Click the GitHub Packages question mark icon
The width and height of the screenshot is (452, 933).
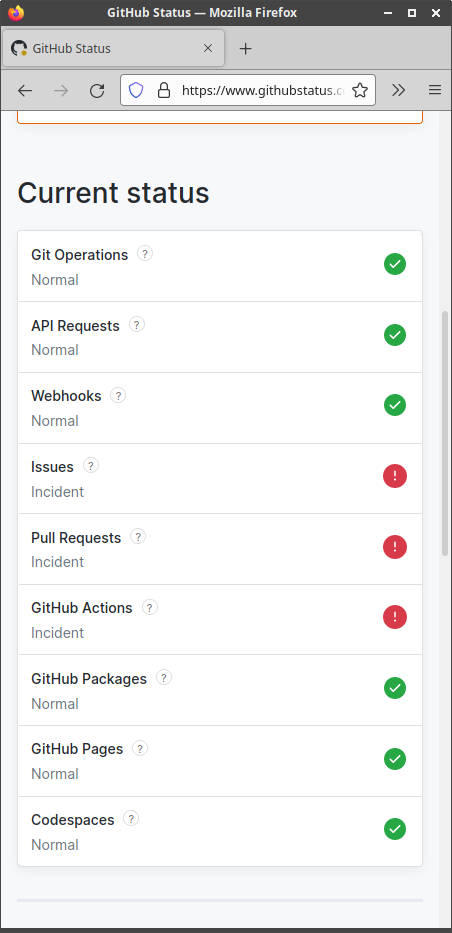point(164,678)
